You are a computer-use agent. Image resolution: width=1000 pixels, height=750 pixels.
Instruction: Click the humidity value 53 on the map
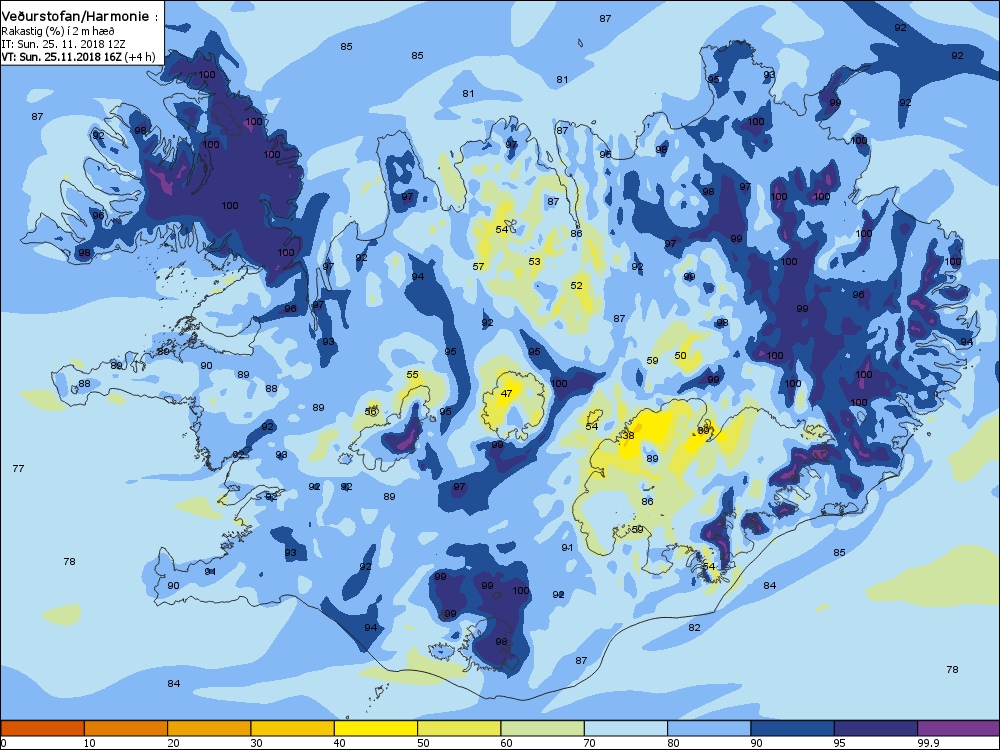coord(534,261)
